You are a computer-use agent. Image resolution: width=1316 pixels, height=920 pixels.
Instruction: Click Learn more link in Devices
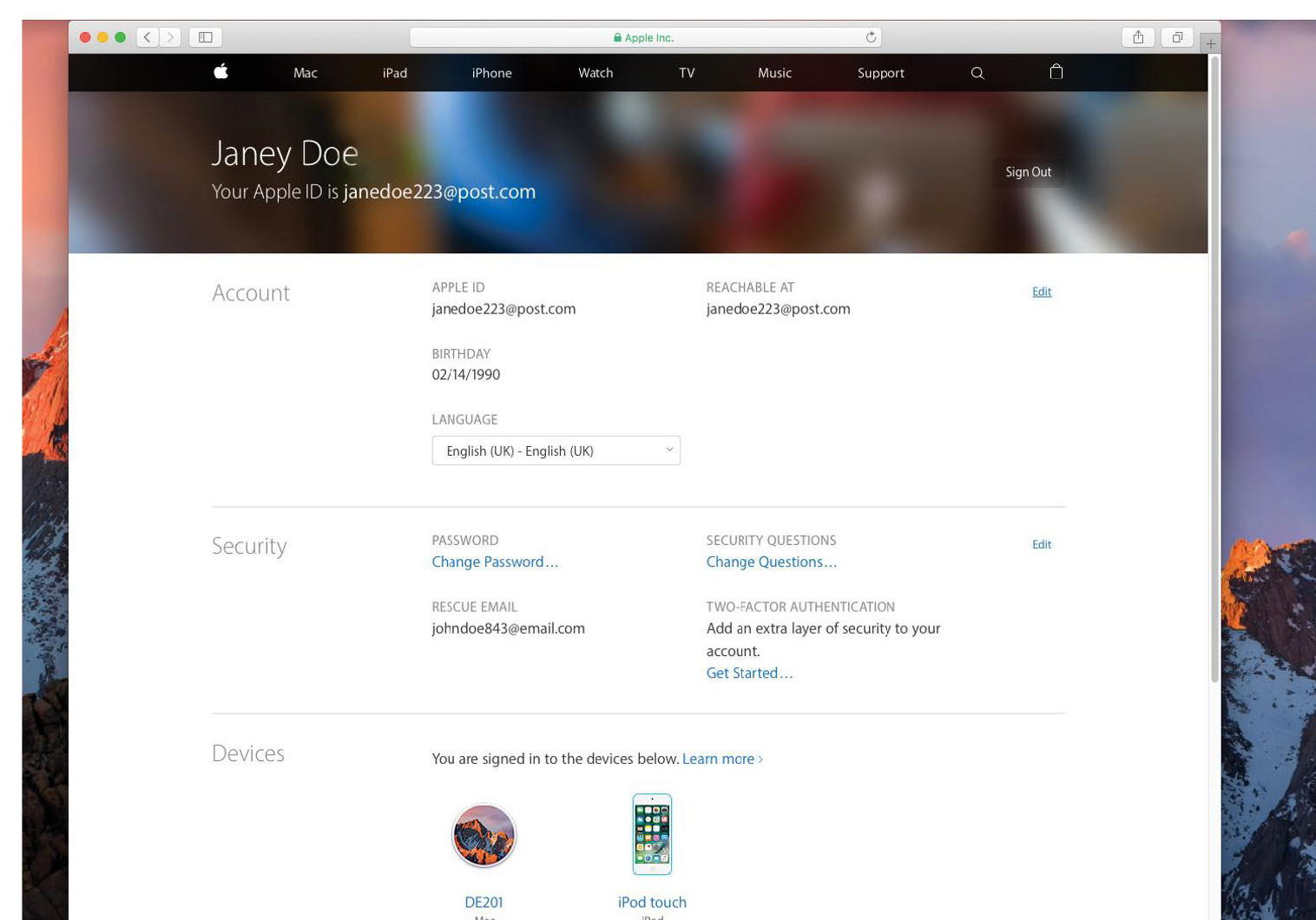point(722,759)
